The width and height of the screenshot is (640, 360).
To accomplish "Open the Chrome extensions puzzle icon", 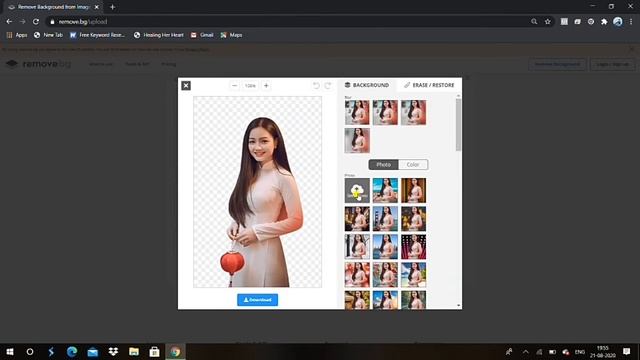I will (x=604, y=22).
